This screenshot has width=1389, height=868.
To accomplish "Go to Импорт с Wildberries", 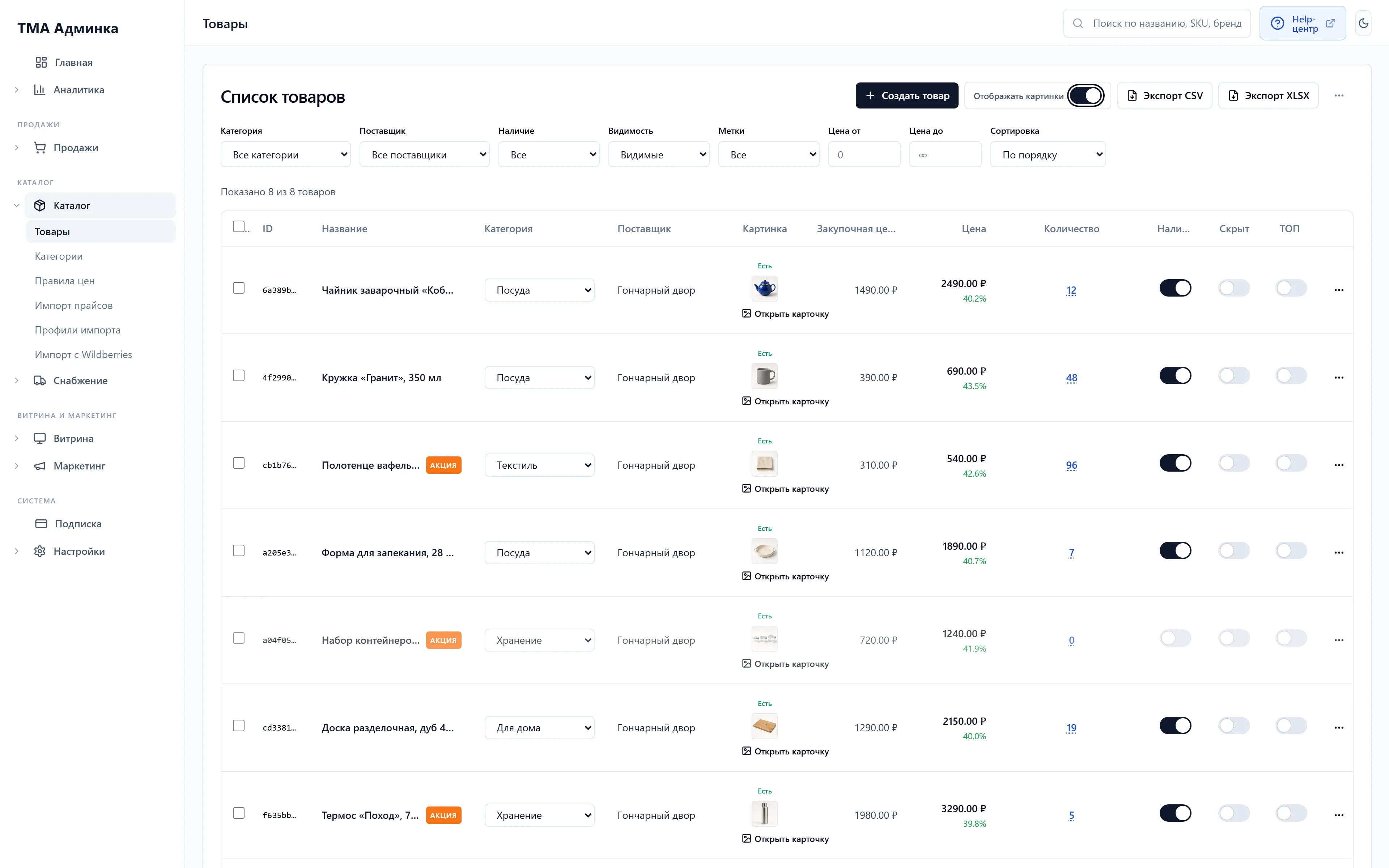I will click(83, 355).
